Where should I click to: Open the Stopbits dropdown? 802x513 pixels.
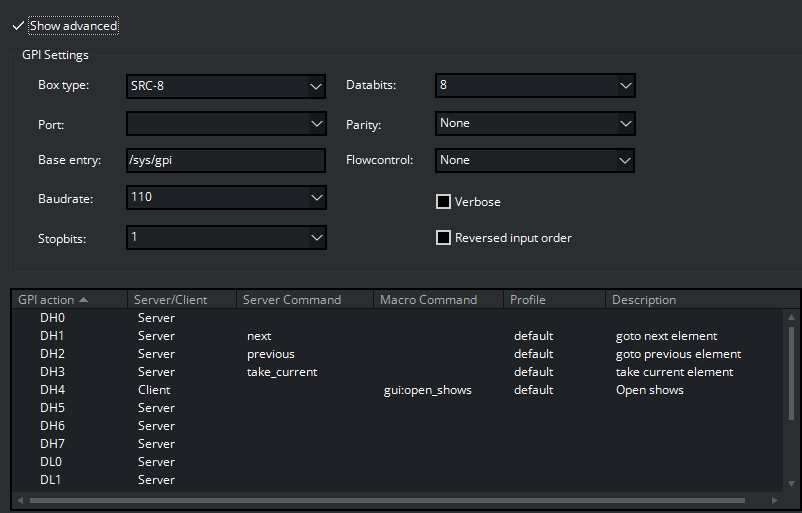click(226, 237)
